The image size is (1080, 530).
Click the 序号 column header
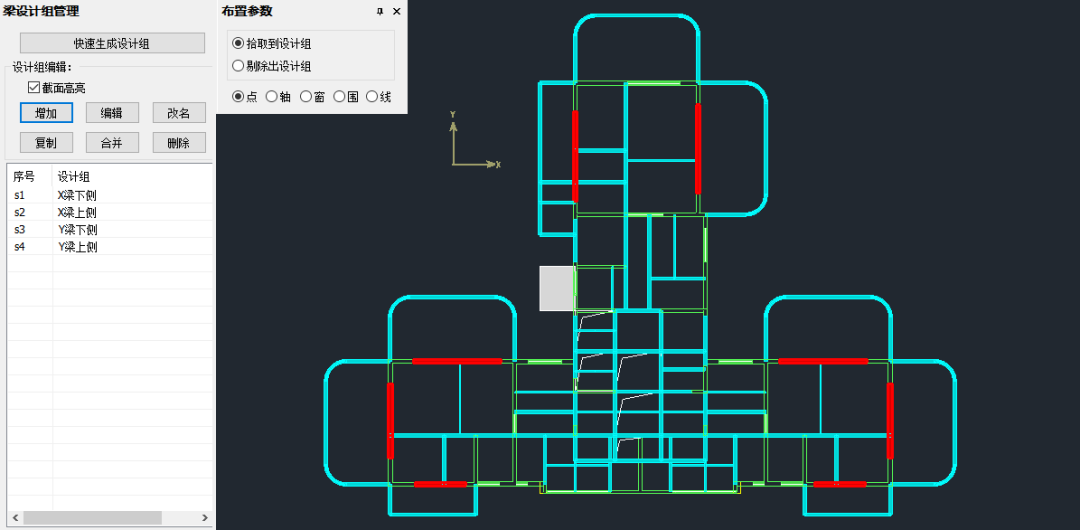[30, 176]
